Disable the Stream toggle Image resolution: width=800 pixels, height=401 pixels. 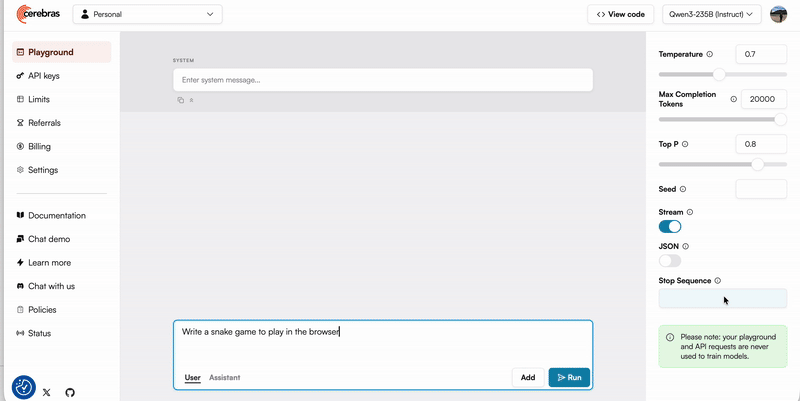(x=670, y=227)
